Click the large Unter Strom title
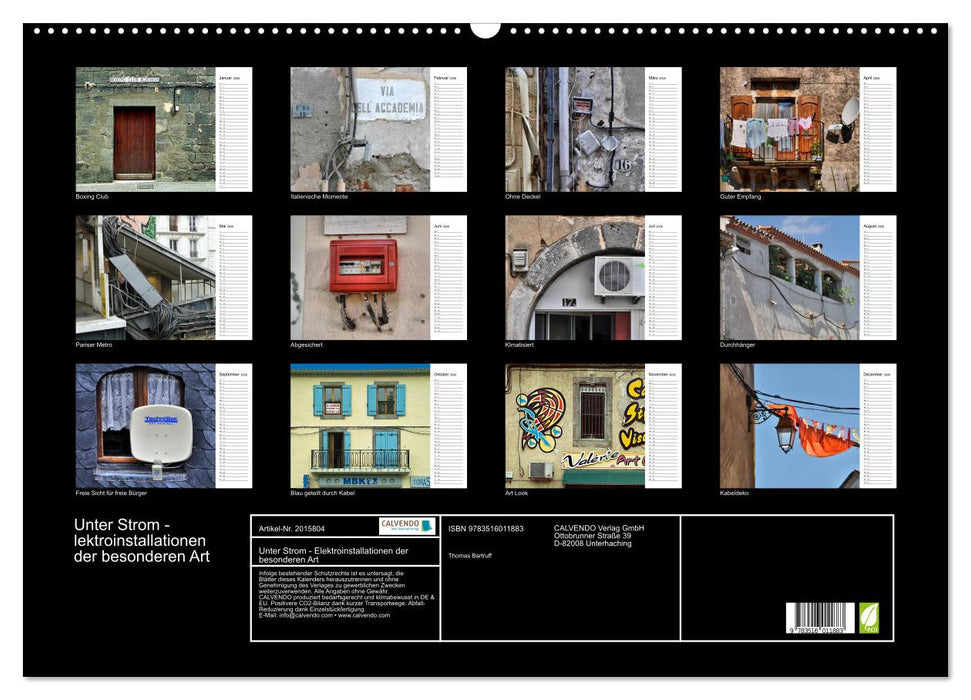Viewport: 971px width, 700px height. point(142,540)
